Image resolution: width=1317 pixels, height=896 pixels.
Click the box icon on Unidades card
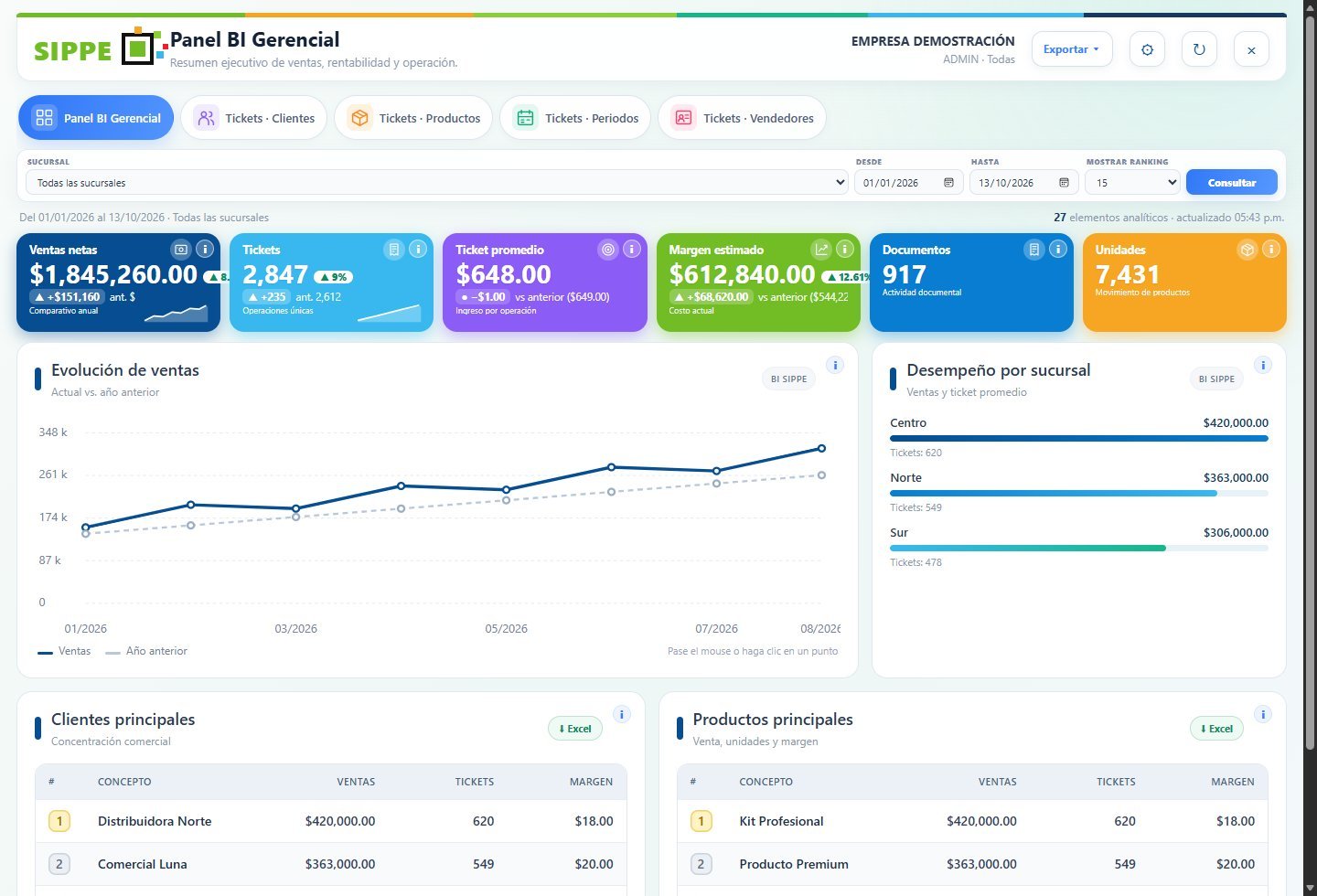click(x=1247, y=249)
